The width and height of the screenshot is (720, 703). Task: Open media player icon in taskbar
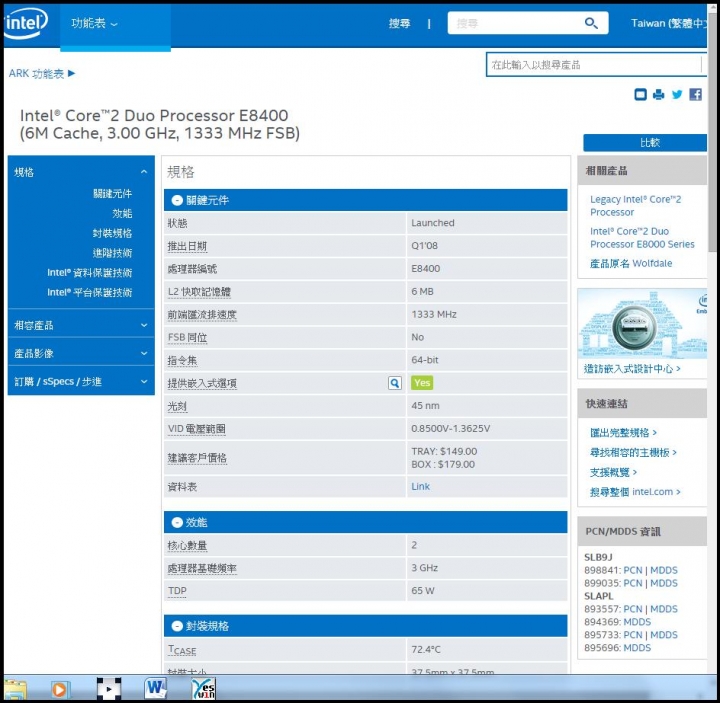(59, 689)
